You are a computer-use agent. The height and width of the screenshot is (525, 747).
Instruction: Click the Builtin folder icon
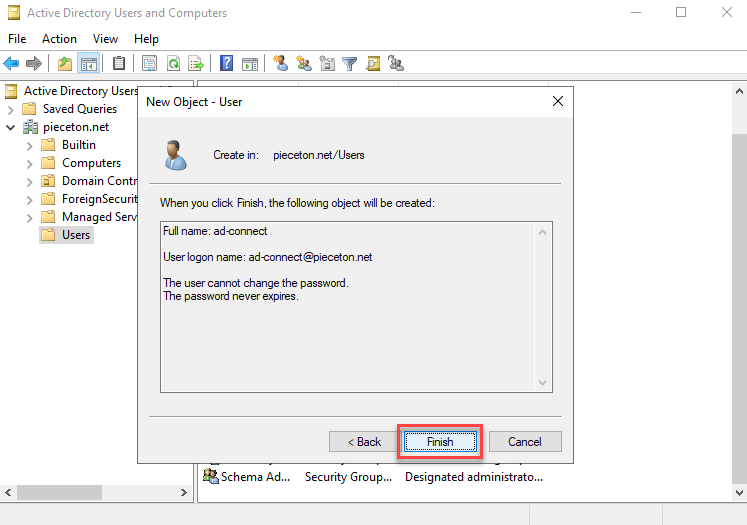(x=48, y=144)
